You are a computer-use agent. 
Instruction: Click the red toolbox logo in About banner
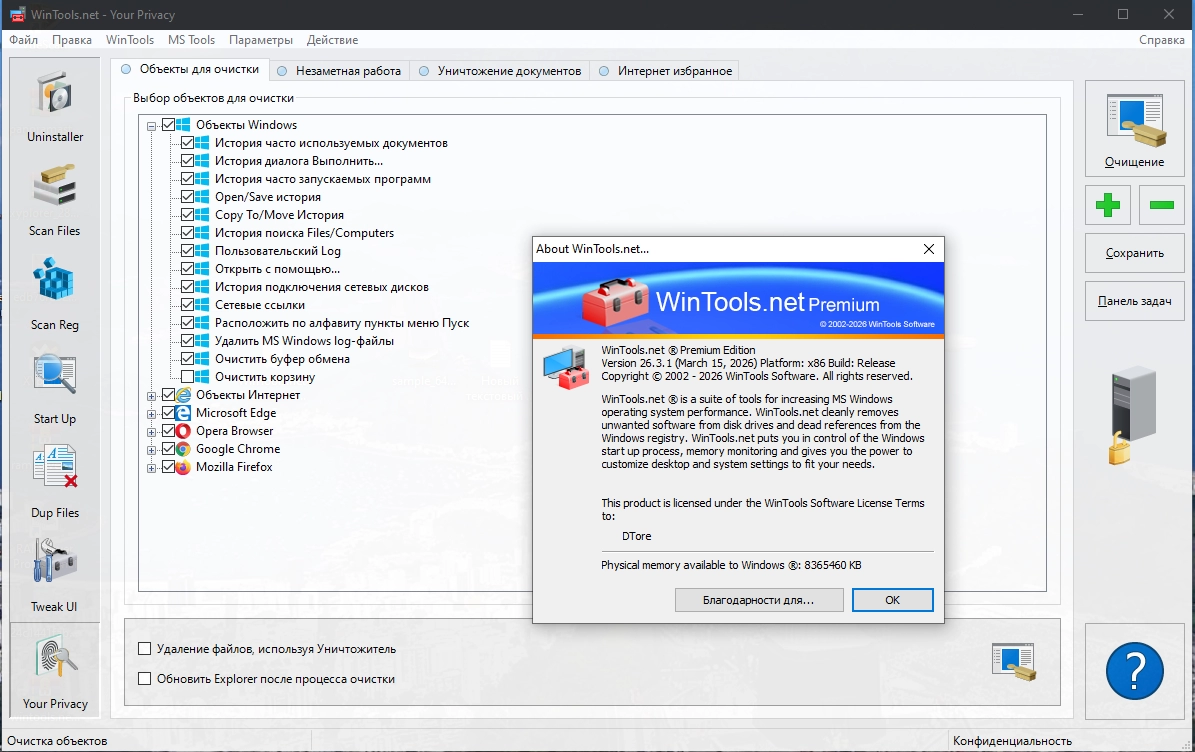(x=614, y=302)
